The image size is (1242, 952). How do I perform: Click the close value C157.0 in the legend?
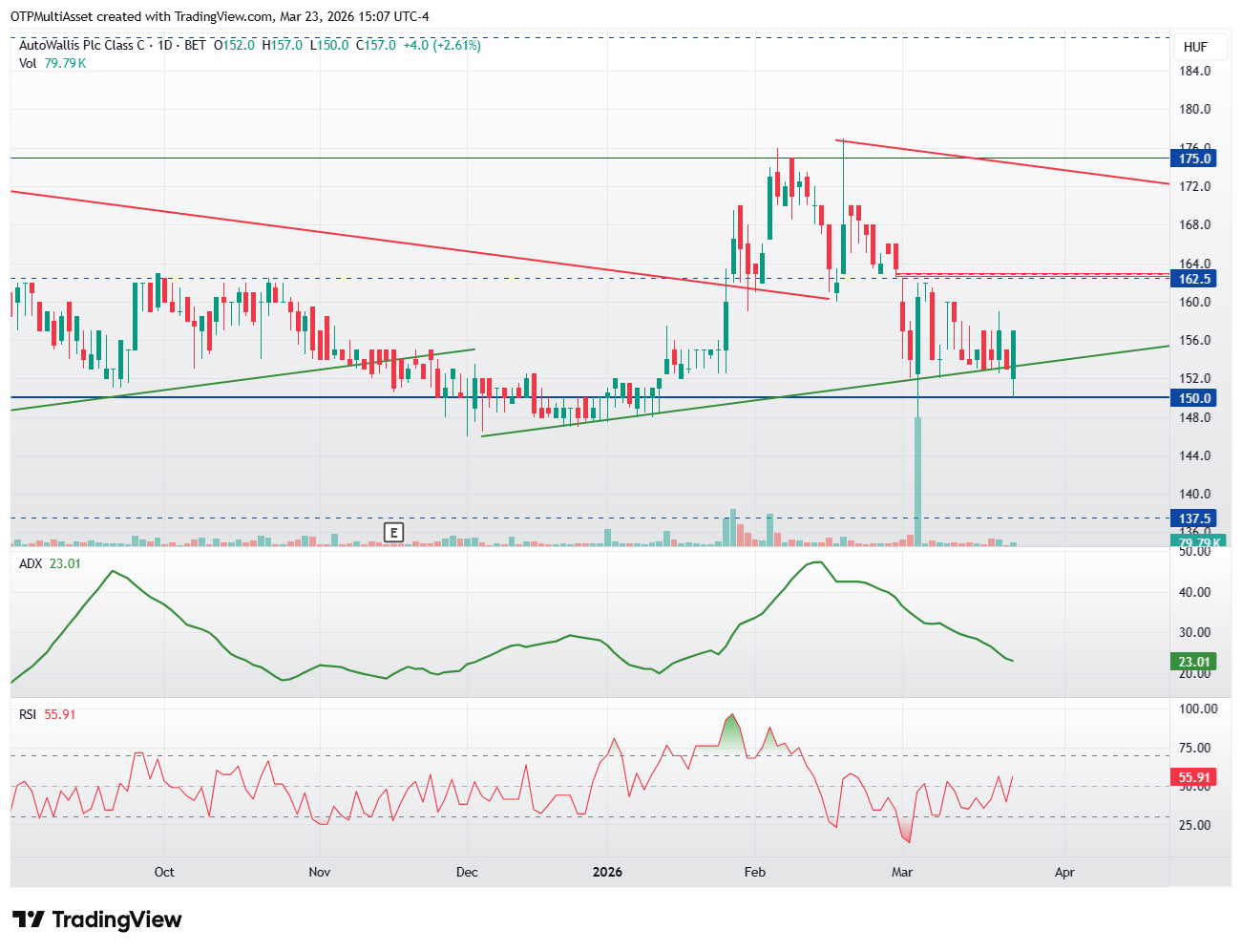point(375,45)
